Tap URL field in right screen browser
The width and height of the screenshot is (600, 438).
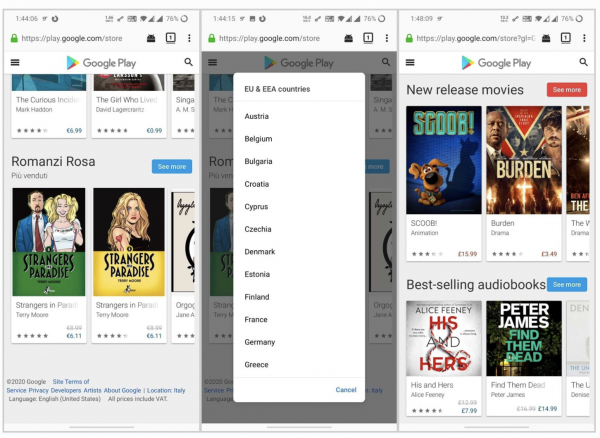(476, 38)
